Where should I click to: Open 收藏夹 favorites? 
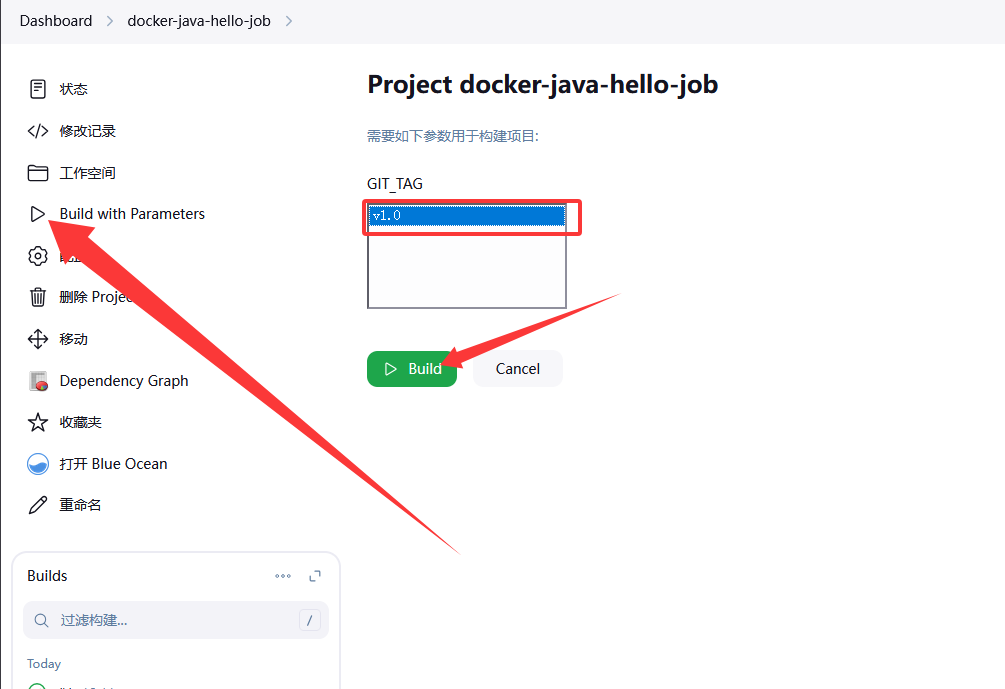click(81, 422)
